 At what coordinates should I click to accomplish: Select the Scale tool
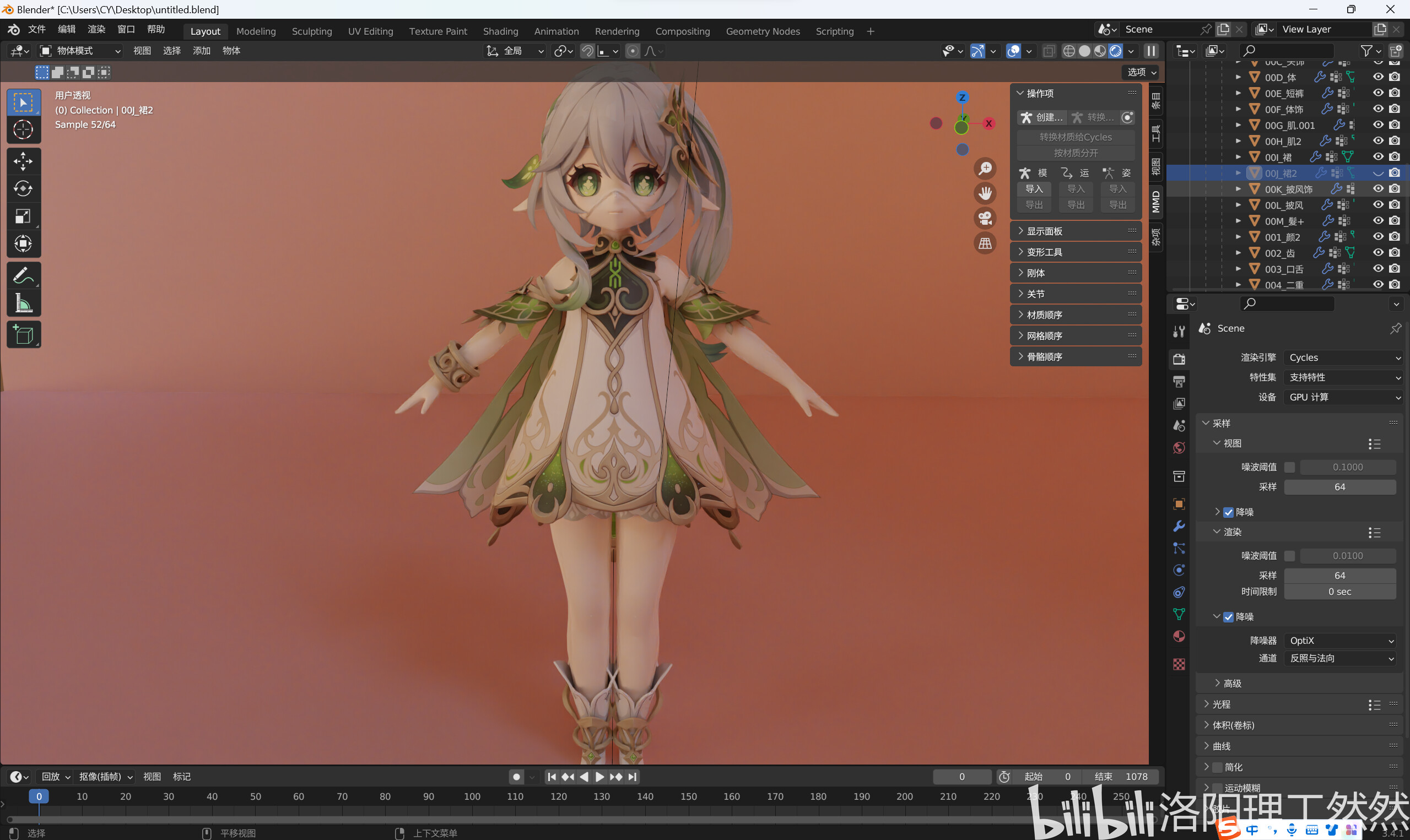[23, 216]
